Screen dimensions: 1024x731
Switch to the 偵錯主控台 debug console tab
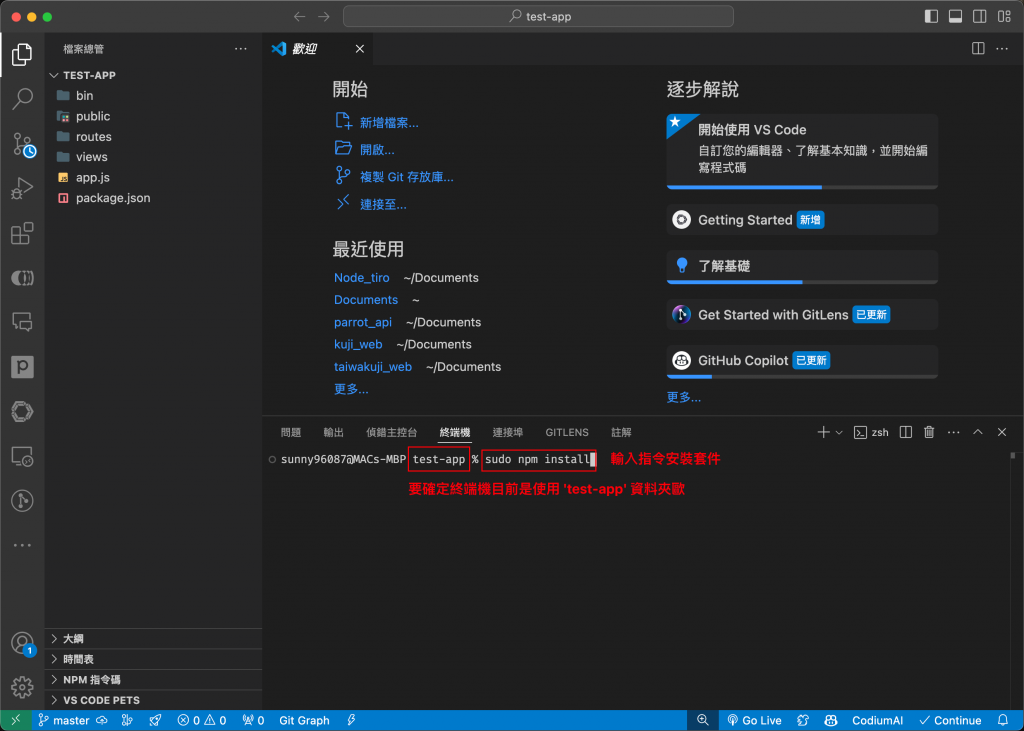click(391, 432)
